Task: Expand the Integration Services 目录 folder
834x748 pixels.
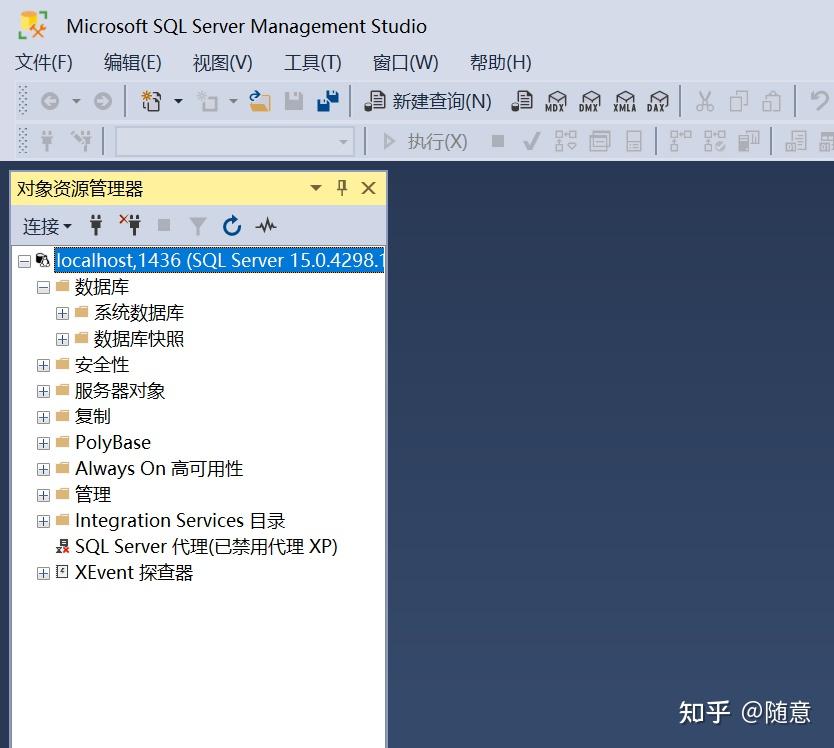Action: tap(43, 521)
